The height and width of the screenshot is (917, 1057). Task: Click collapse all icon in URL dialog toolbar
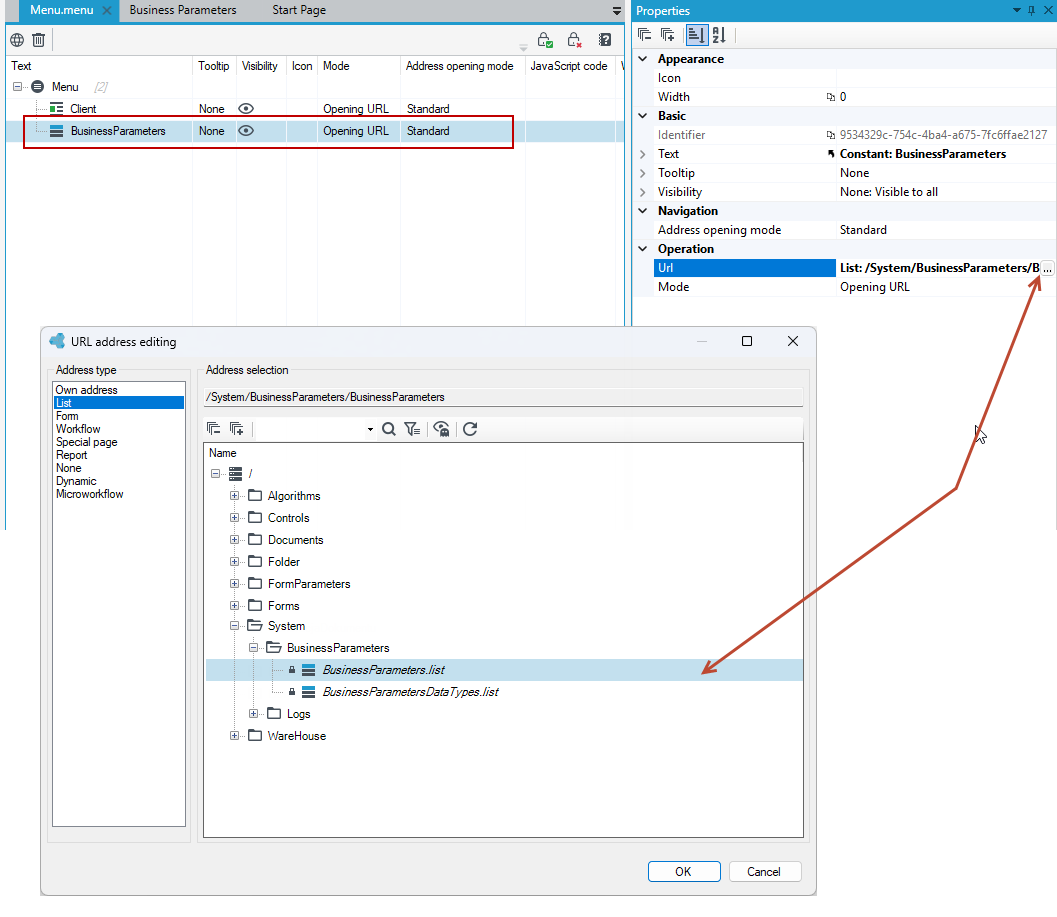tap(214, 429)
